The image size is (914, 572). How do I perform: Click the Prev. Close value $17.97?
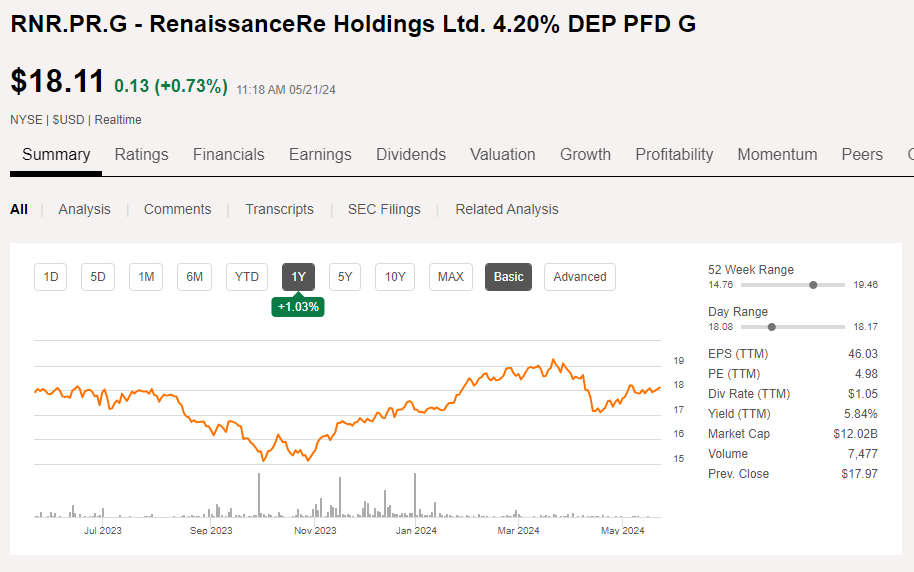tap(859, 474)
